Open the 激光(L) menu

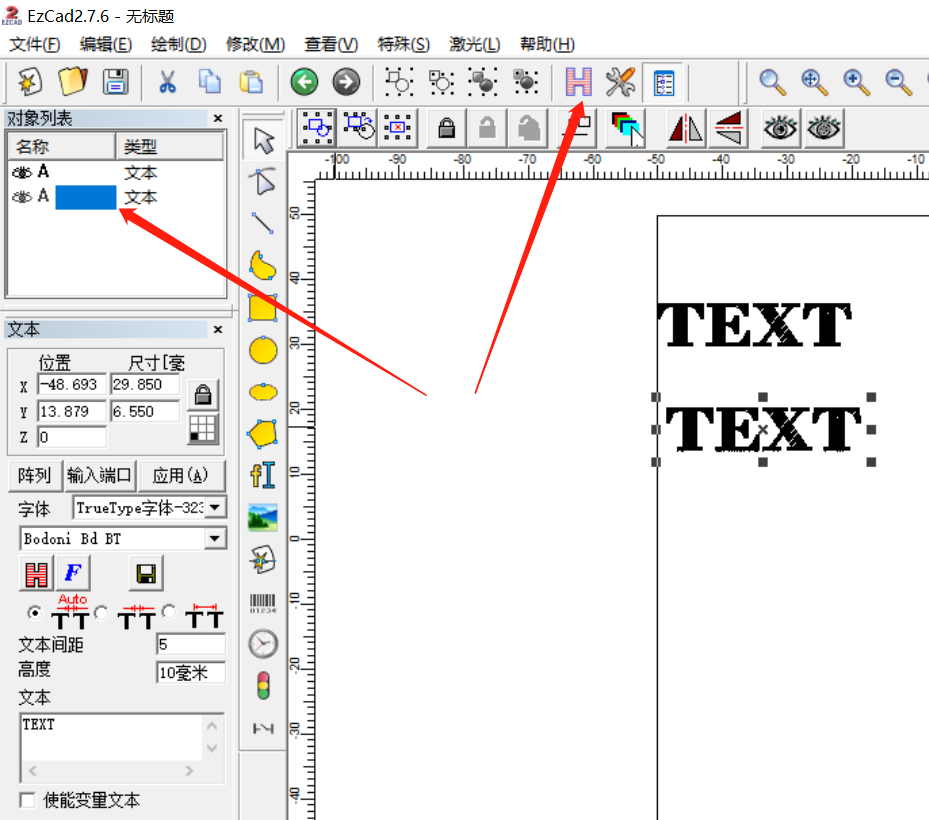[x=475, y=44]
